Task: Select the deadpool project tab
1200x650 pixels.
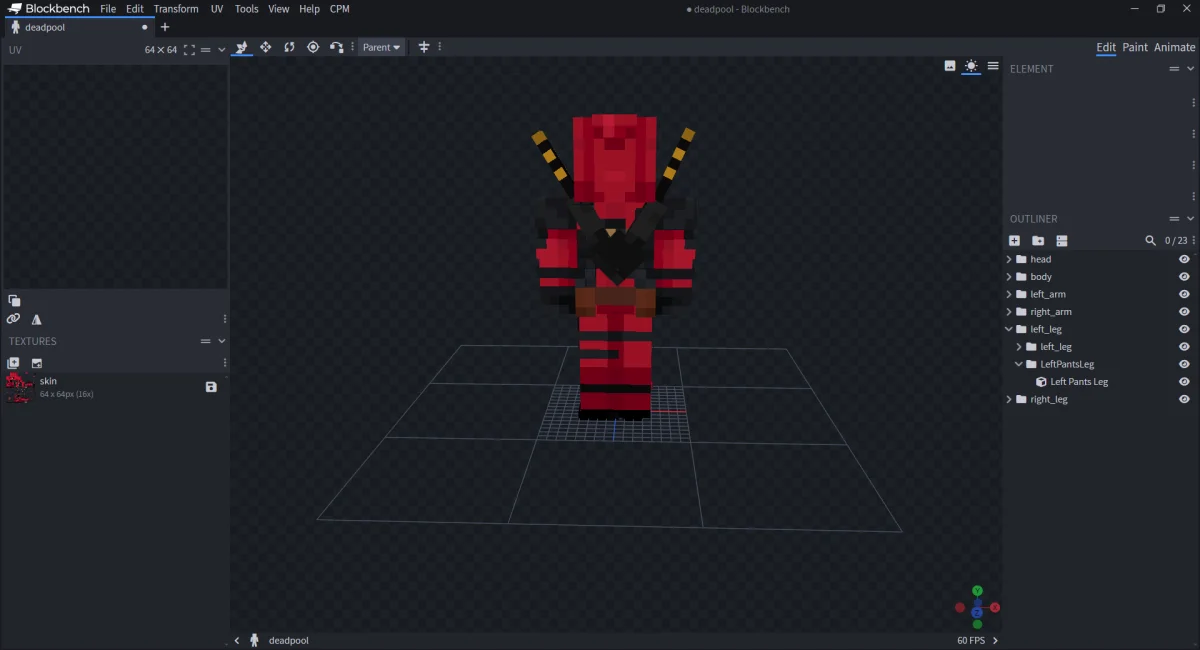Action: 78,27
